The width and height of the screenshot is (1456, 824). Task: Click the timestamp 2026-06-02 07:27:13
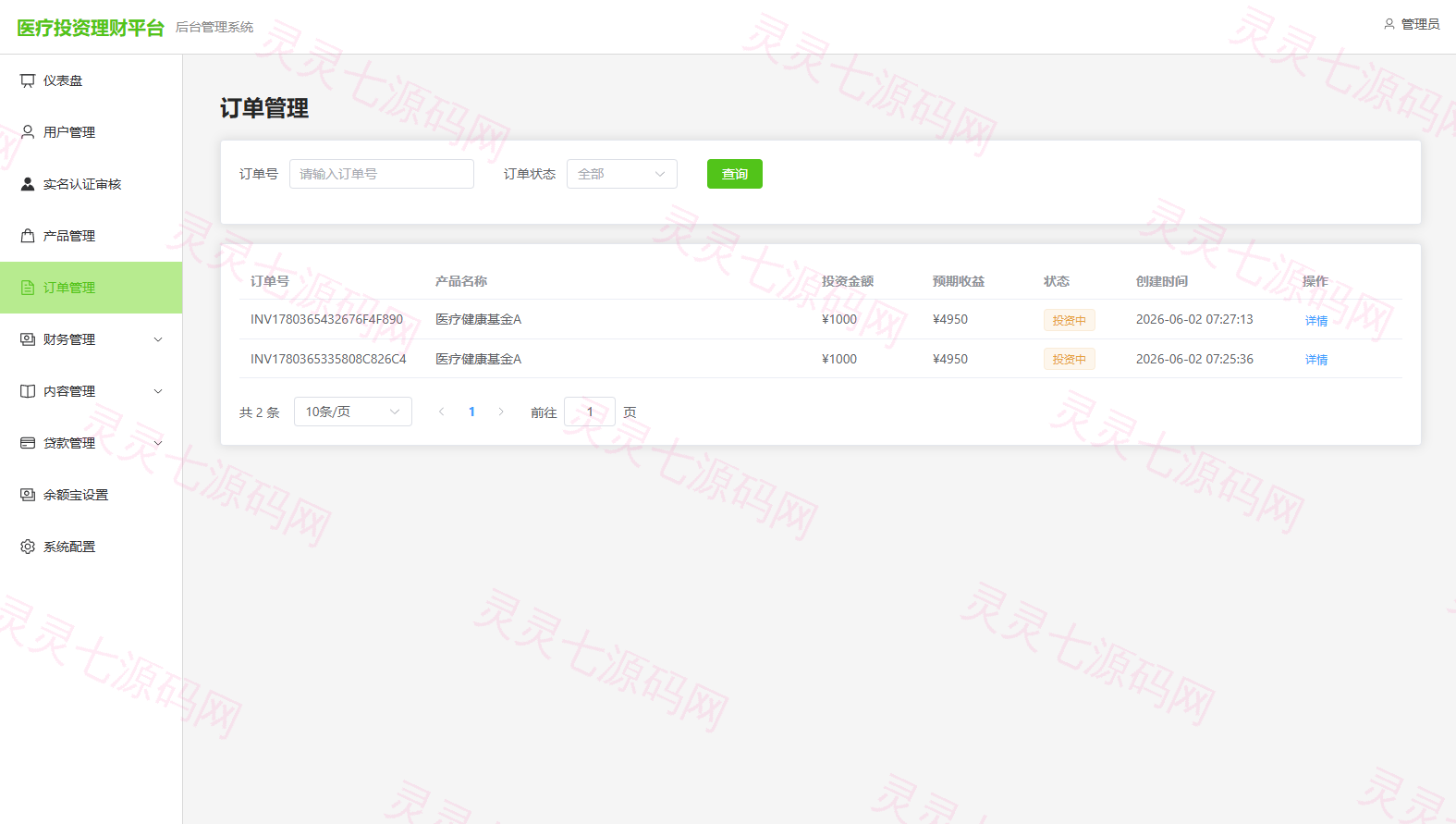click(x=1194, y=319)
